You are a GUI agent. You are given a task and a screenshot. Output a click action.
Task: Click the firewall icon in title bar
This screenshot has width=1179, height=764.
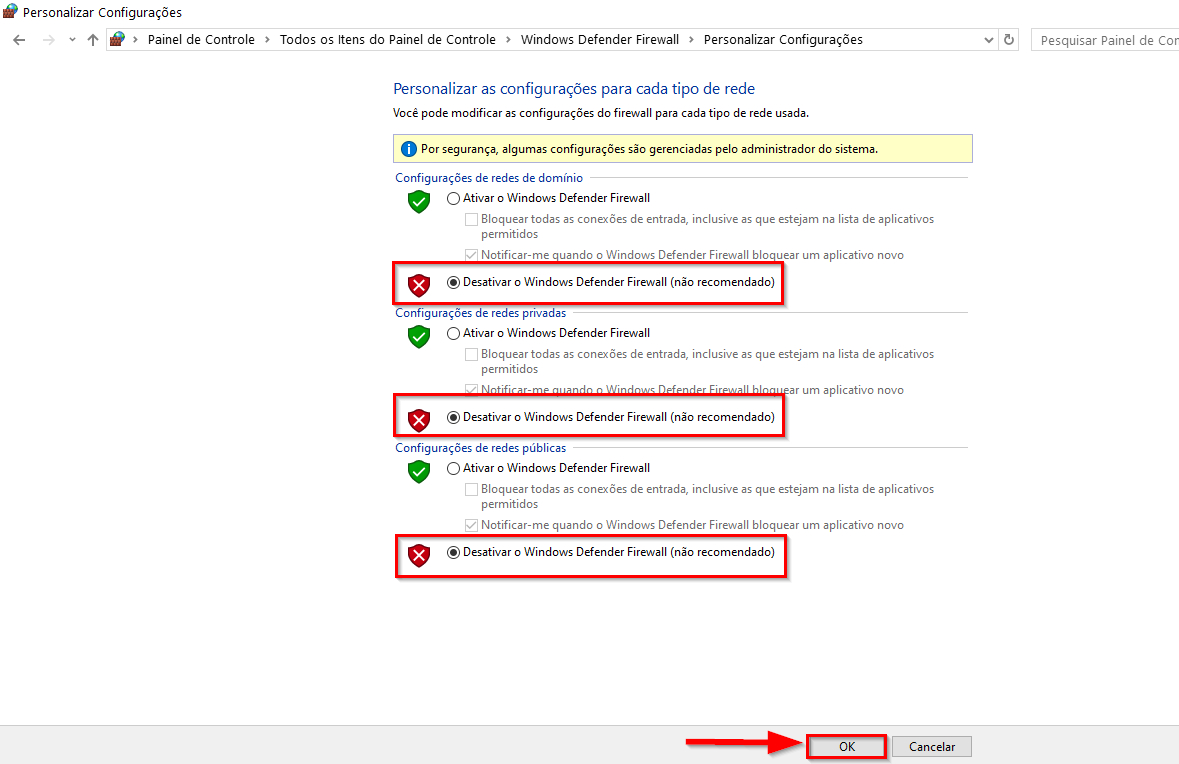11,11
